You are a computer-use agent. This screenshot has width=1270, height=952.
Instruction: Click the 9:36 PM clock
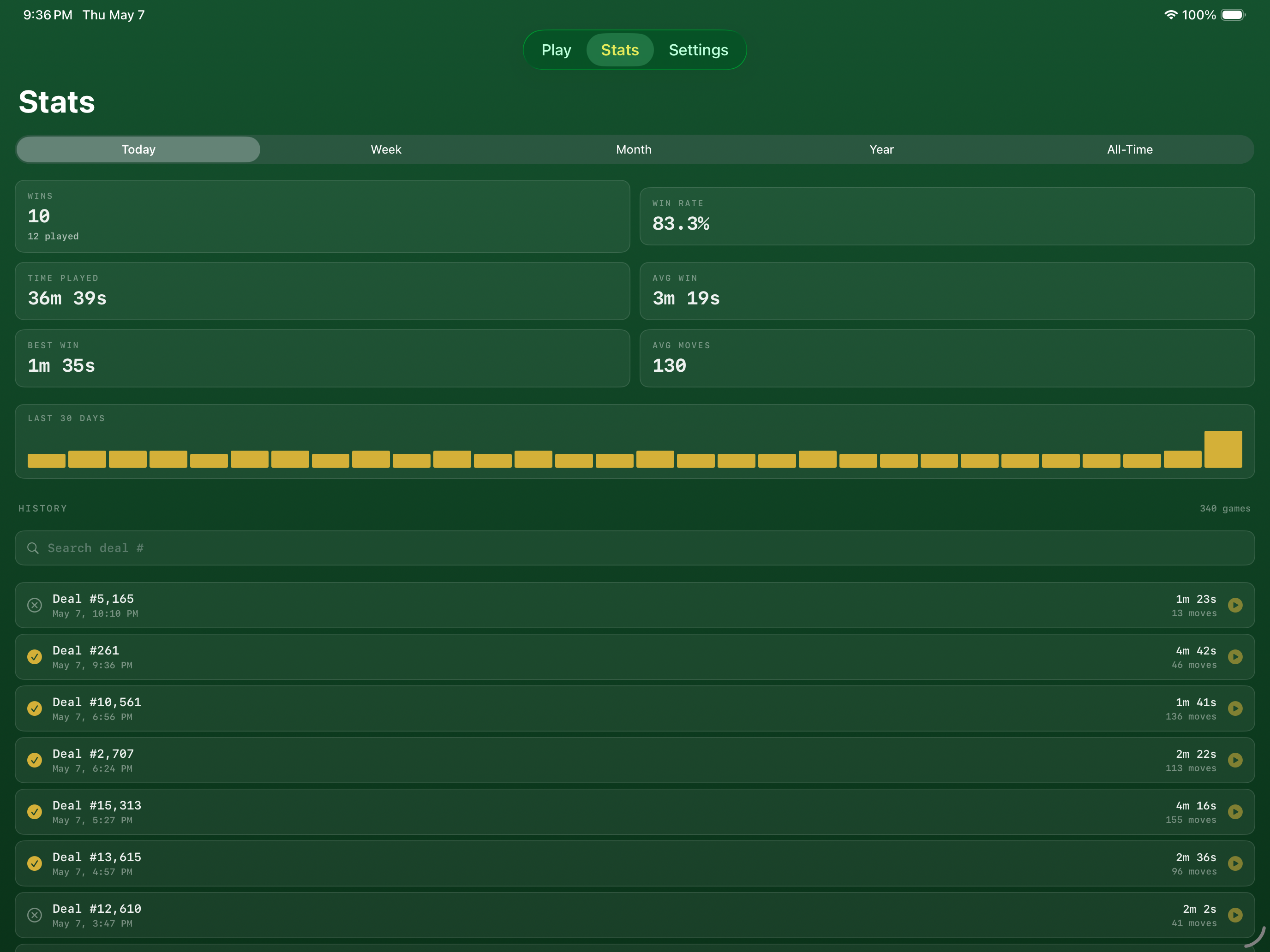tap(48, 15)
